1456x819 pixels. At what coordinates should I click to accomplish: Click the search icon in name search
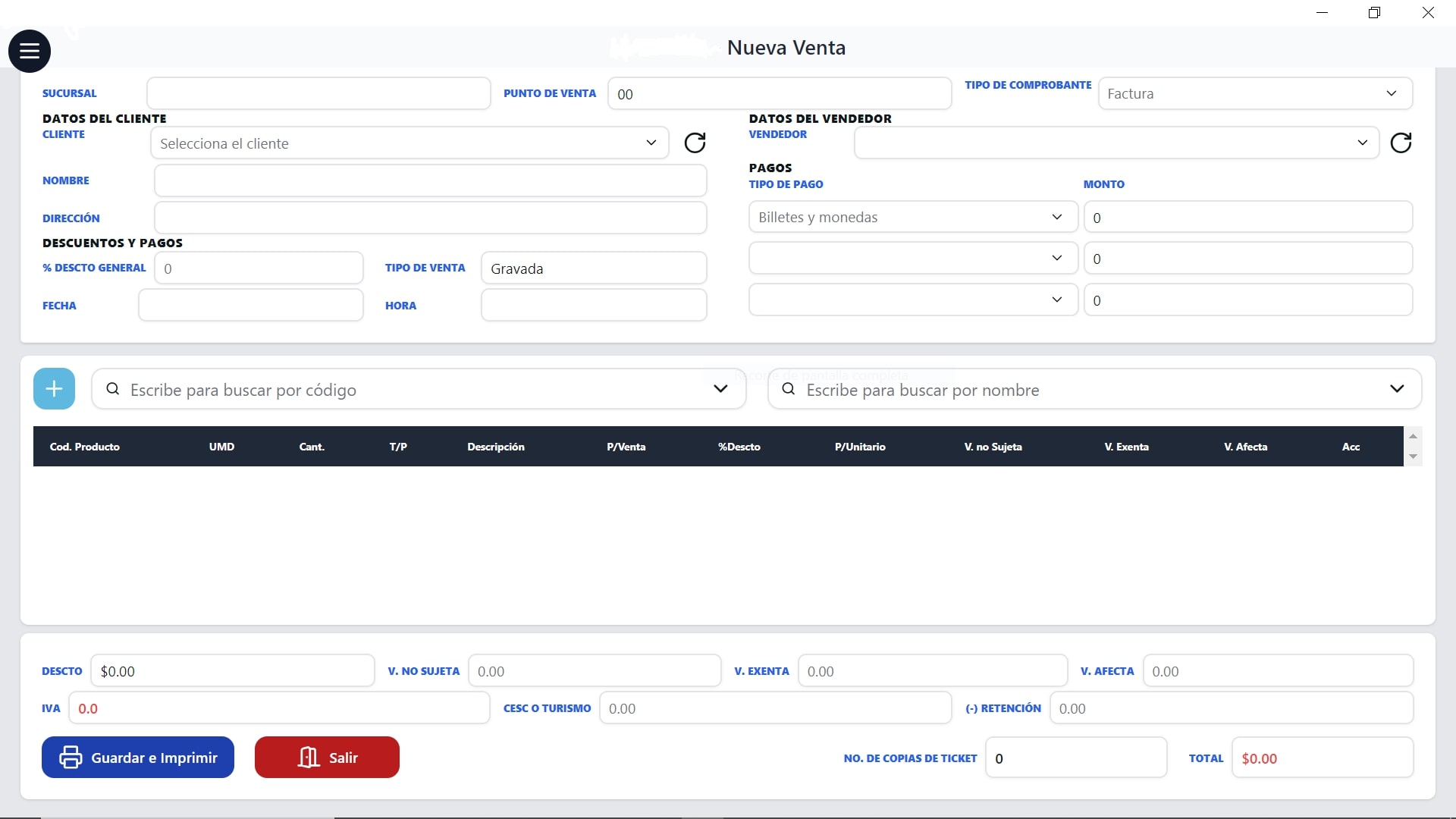[789, 389]
